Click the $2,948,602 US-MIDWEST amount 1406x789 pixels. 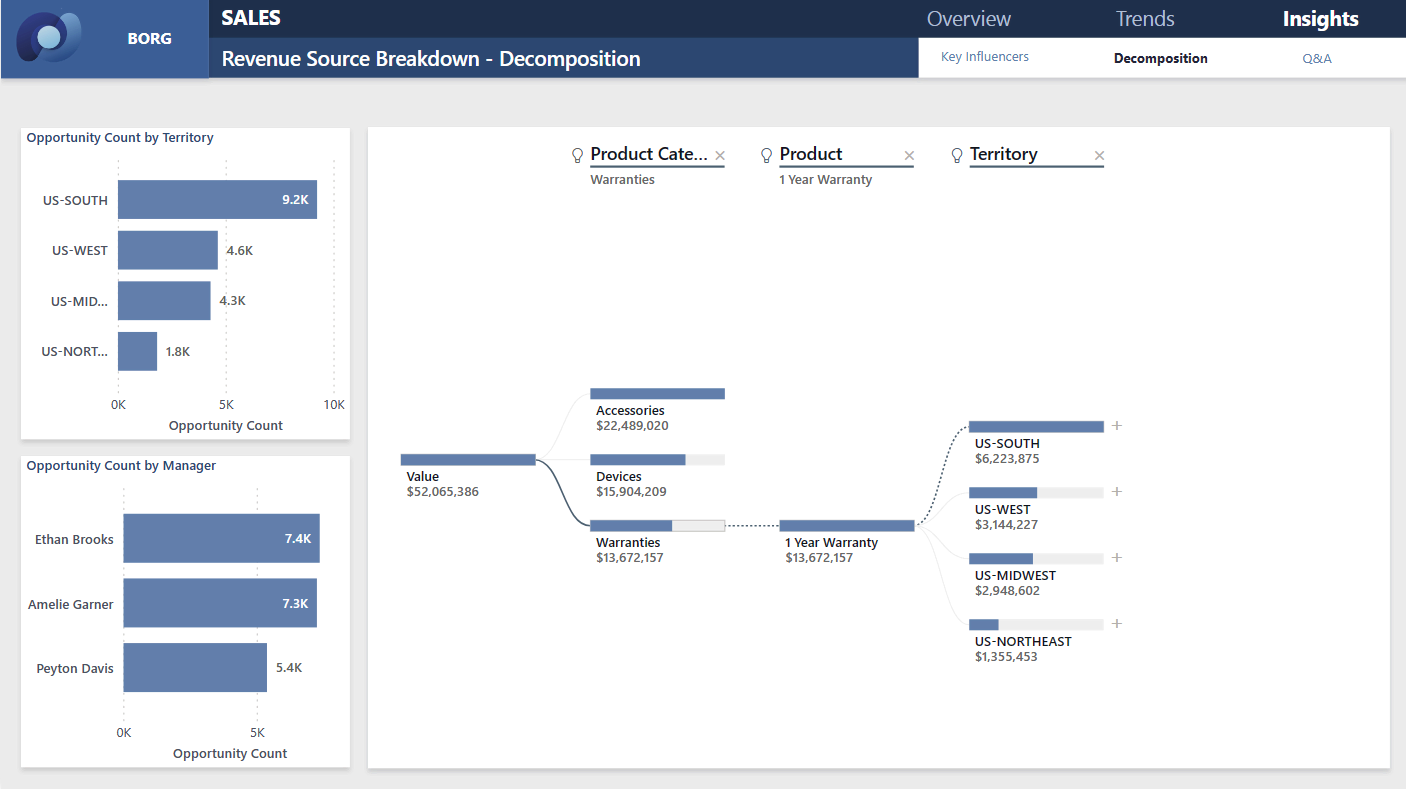point(1007,591)
